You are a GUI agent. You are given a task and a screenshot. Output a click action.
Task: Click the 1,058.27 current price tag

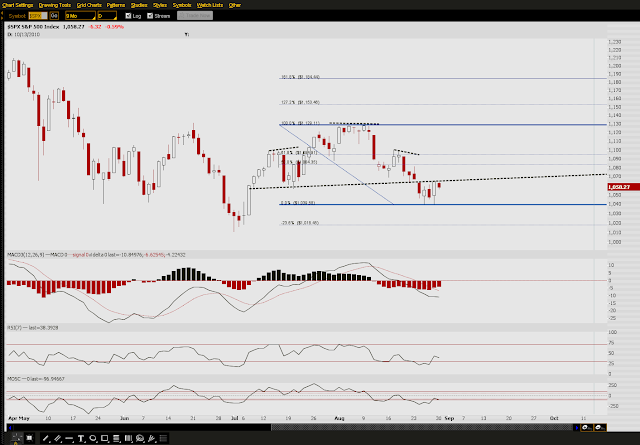(x=624, y=187)
